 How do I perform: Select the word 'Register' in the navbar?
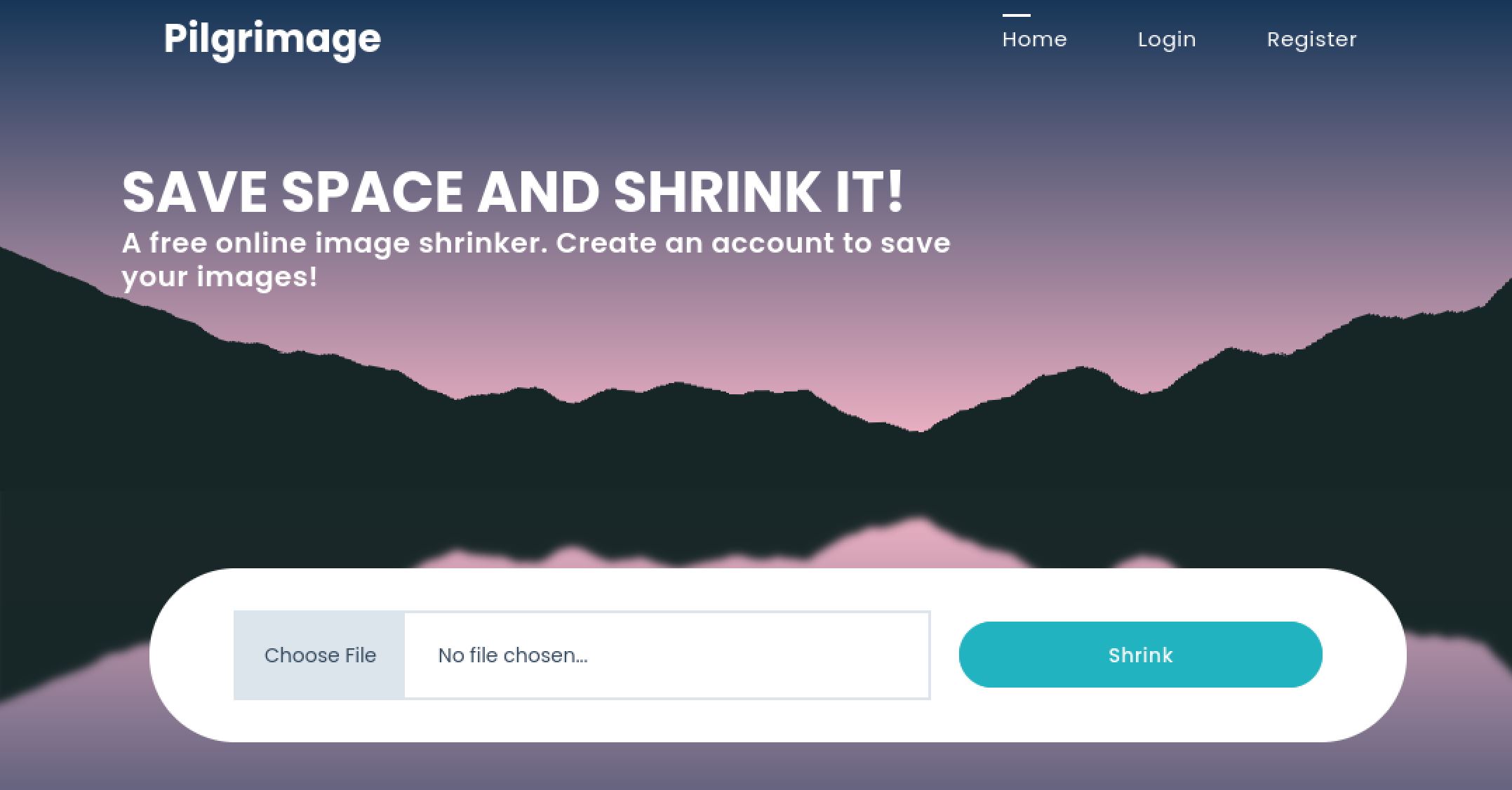[1311, 40]
